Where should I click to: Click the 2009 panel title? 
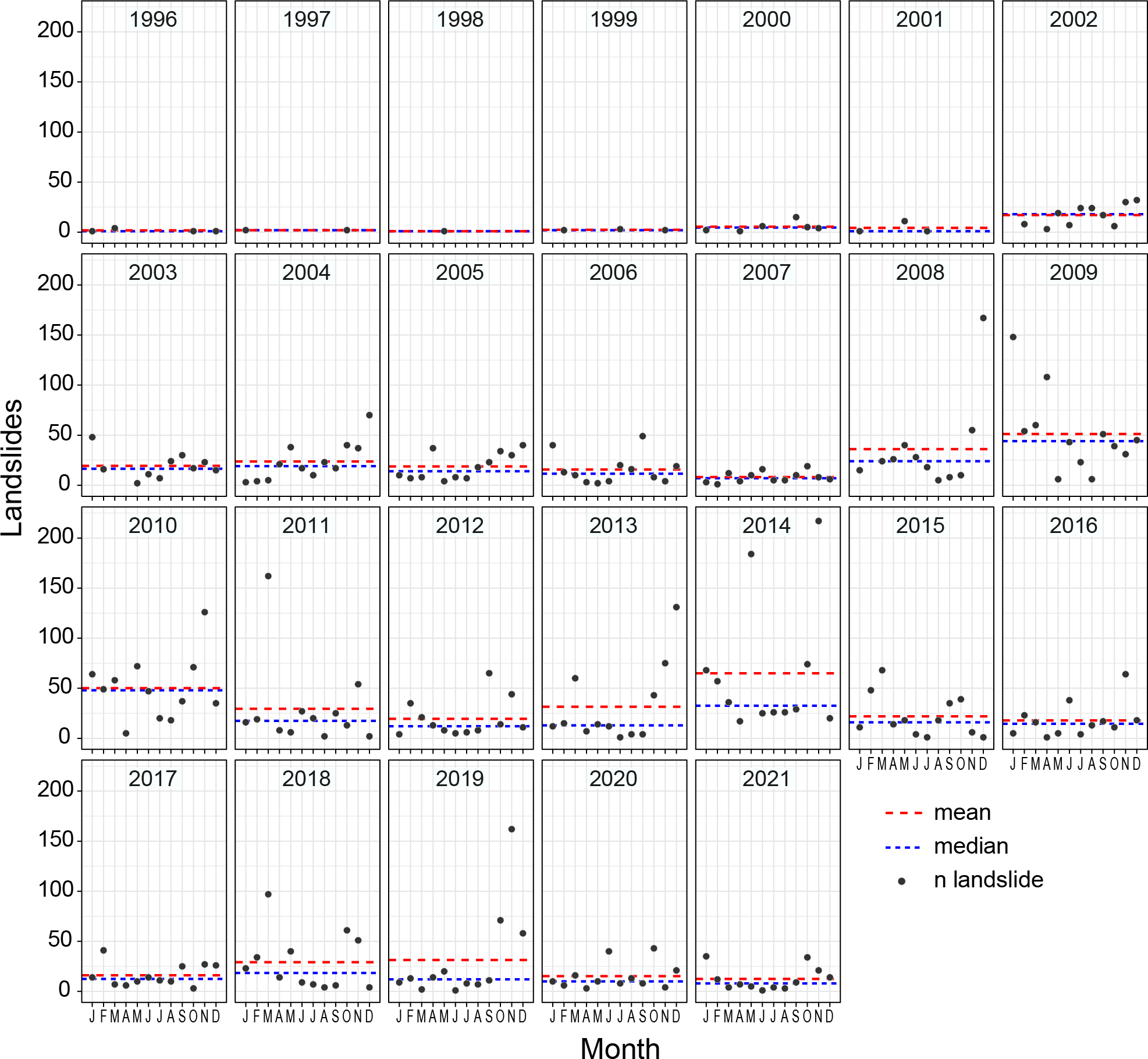[x=1074, y=272]
